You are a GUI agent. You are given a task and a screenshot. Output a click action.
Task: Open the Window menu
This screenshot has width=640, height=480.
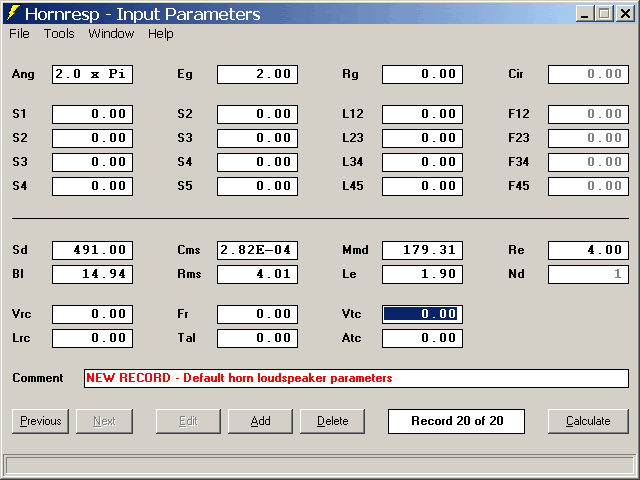tap(111, 34)
